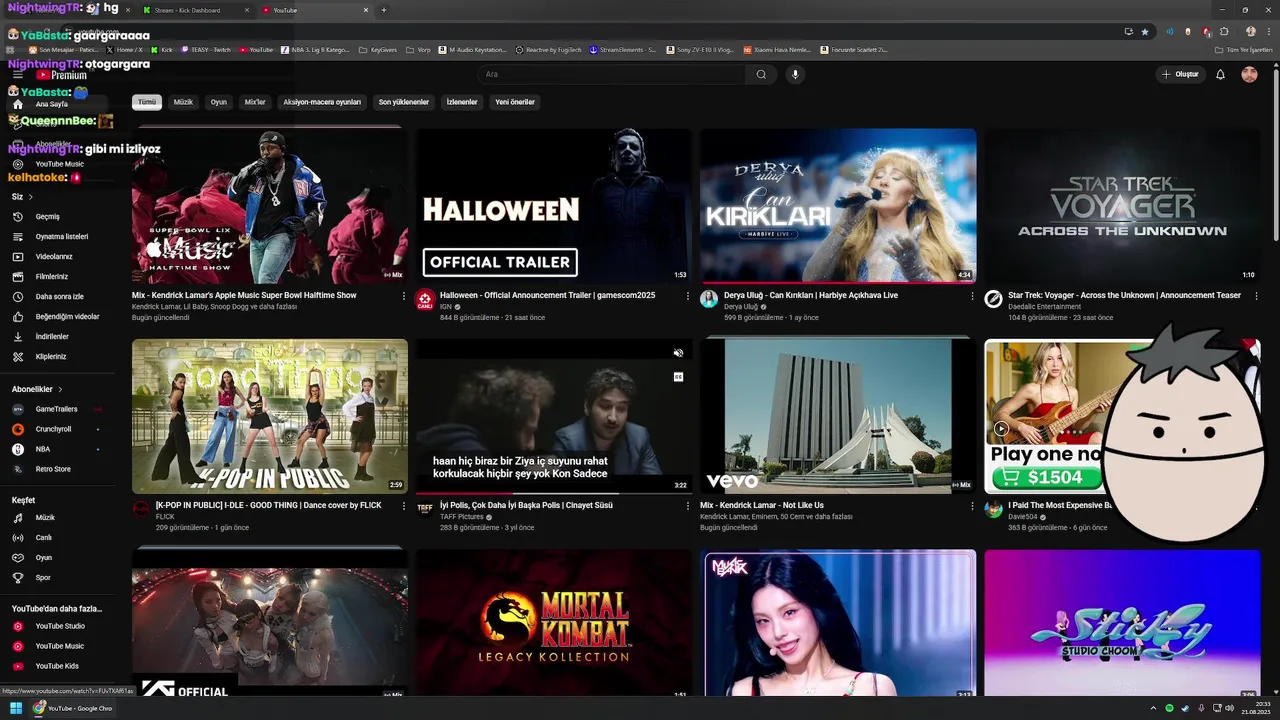Open options menu for Derya Uluğ video
This screenshot has width=1280, height=720.
point(972,296)
